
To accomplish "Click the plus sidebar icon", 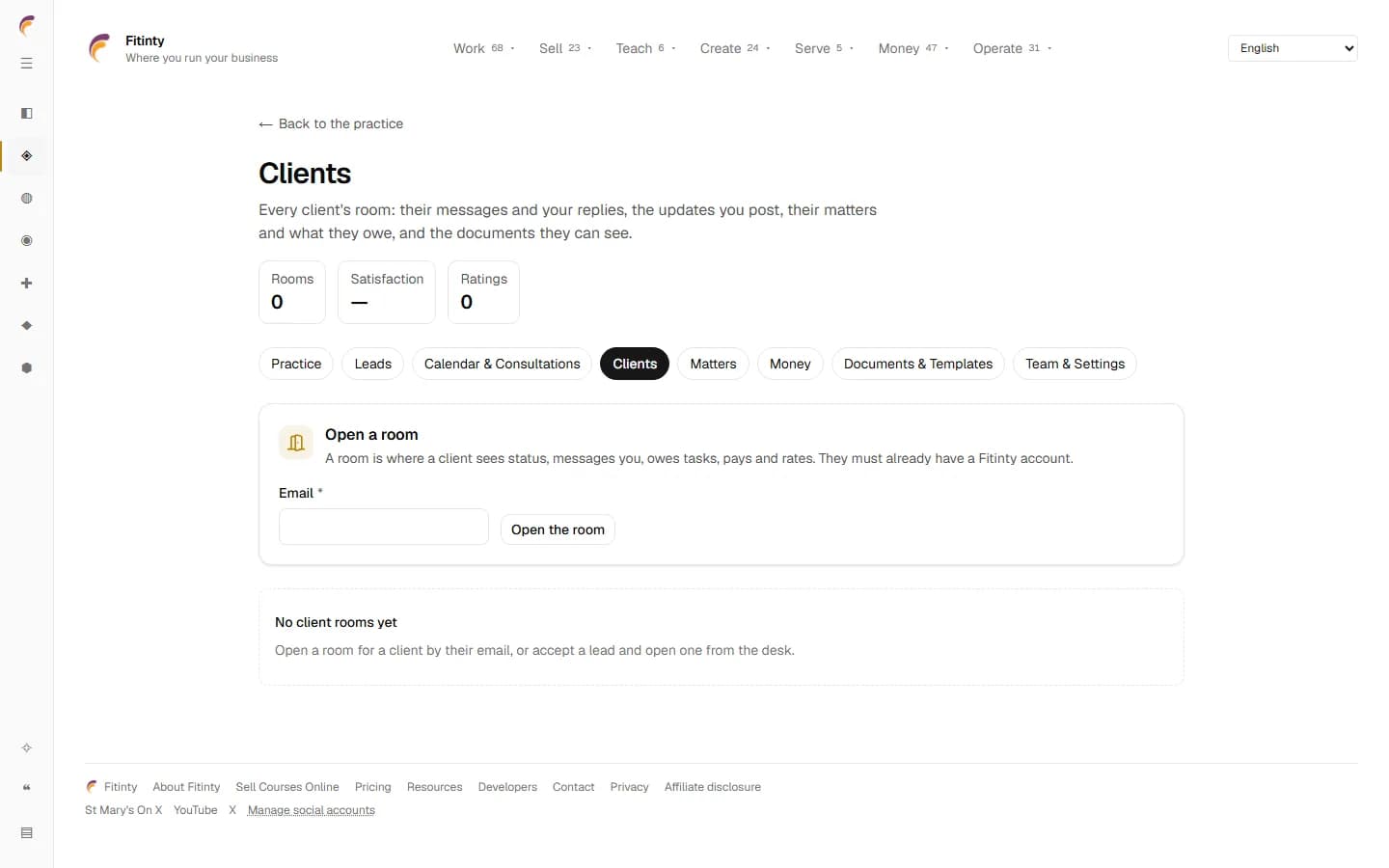I will point(27,284).
